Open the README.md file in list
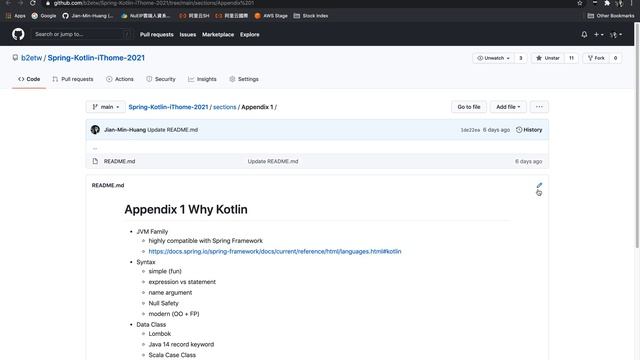640x360 pixels. 119,161
